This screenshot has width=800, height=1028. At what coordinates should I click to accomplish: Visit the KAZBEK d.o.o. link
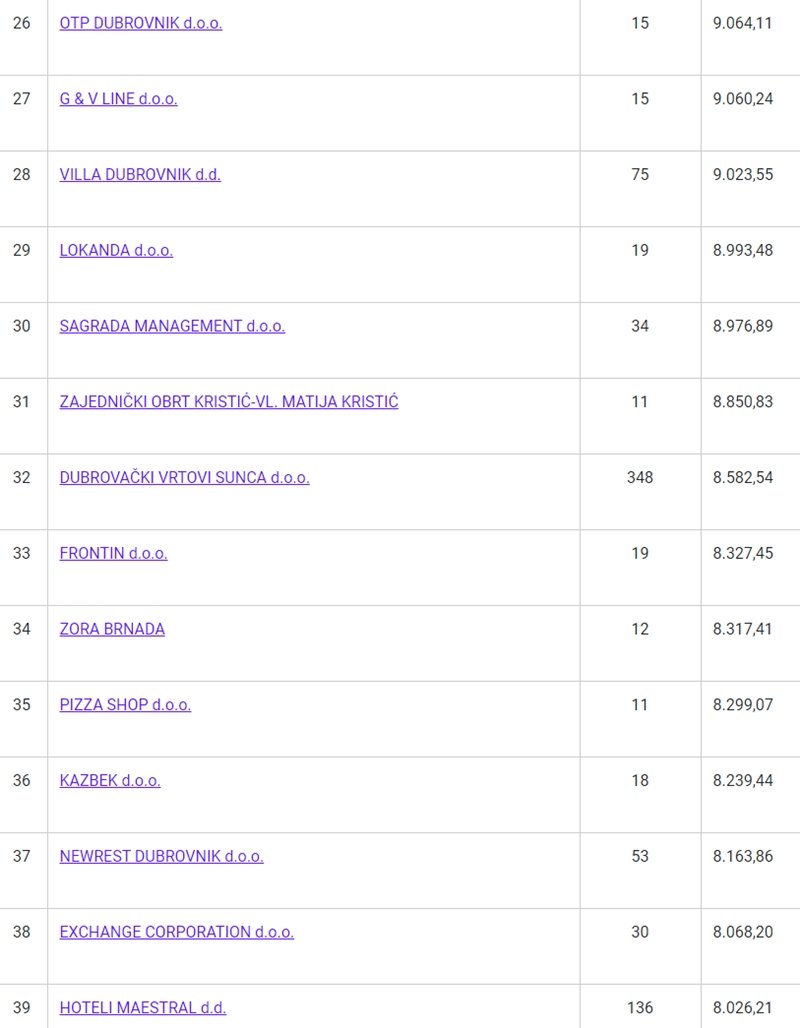pyautogui.click(x=110, y=781)
